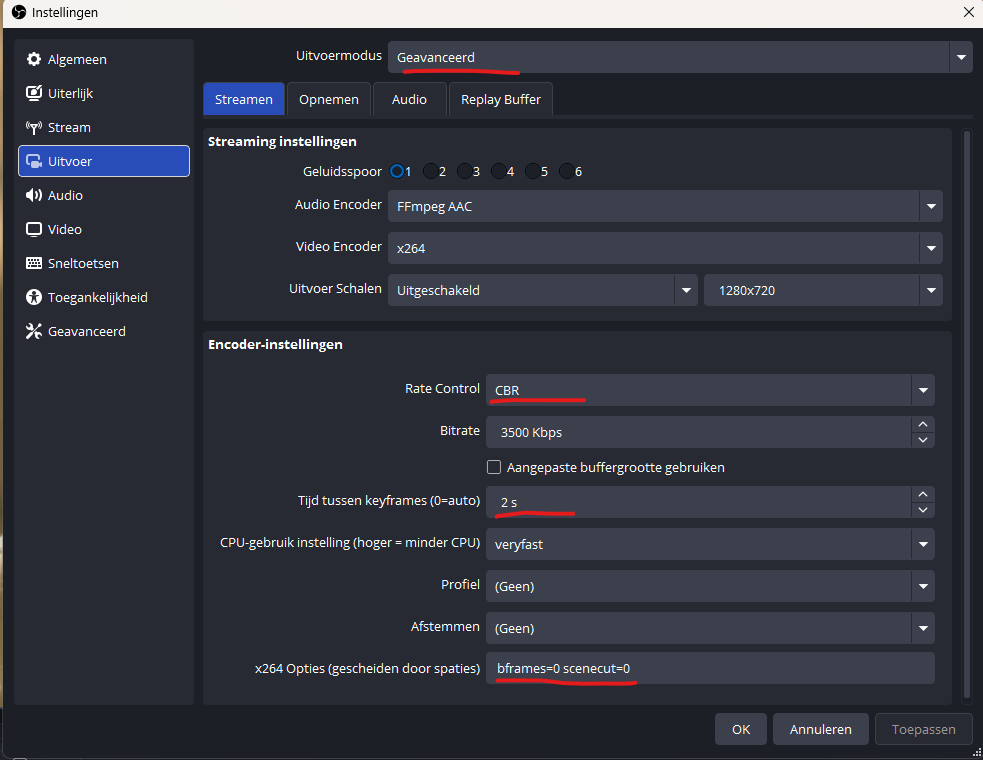Screen dimensions: 983x760
Task: Open the Toegankelijkheid accessibility icon
Action: [34, 298]
